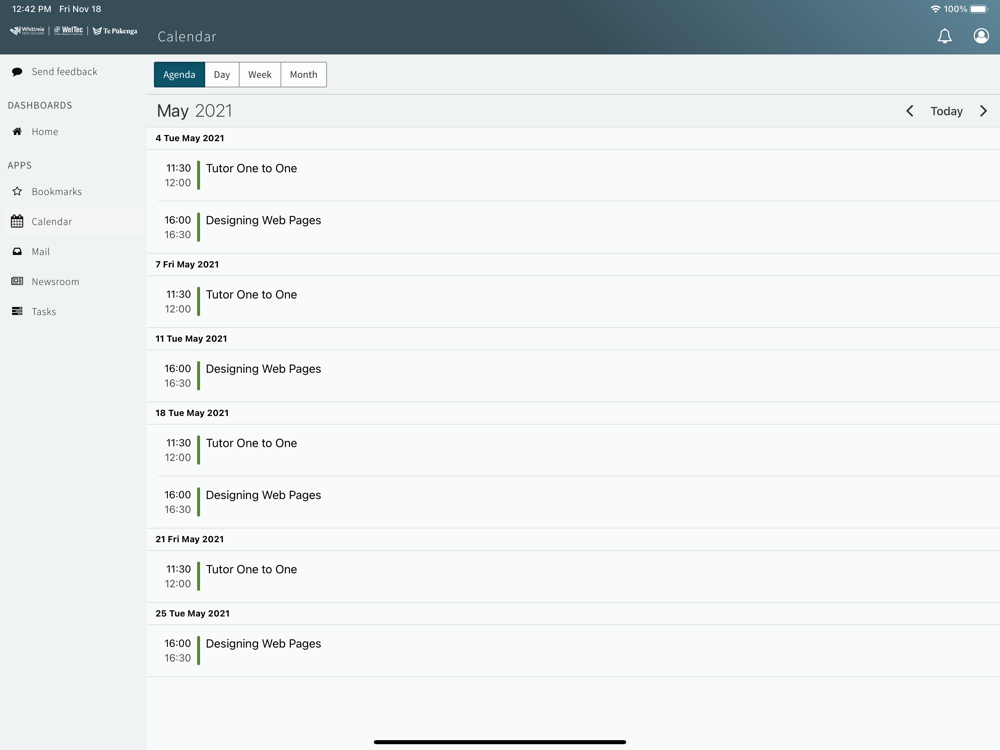Click the Mail inbox icon
1000x750 pixels.
[x=17, y=251]
